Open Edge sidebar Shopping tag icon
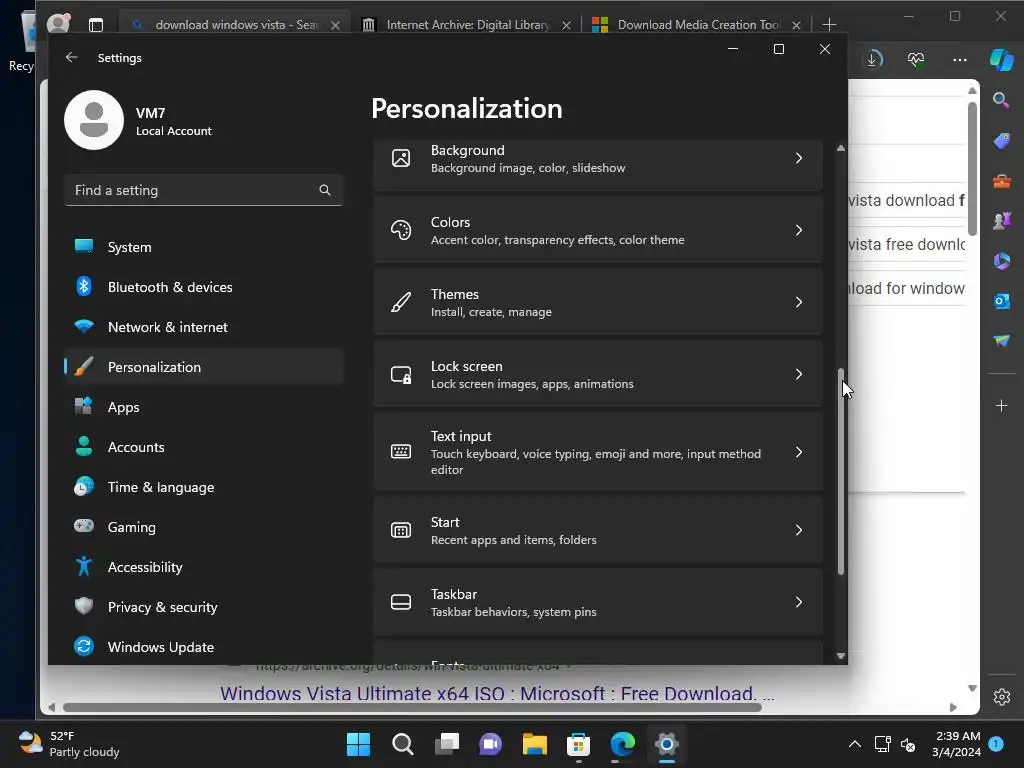 [1001, 140]
